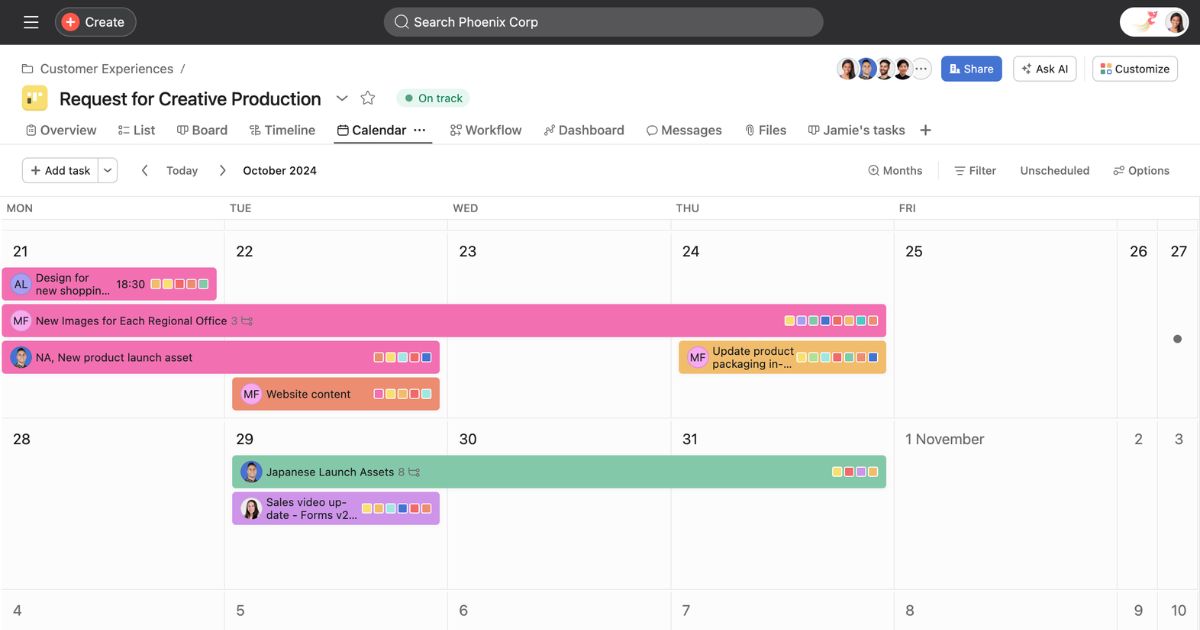Click the blue Share button
Screen dimensions: 1200x630
coord(971,69)
